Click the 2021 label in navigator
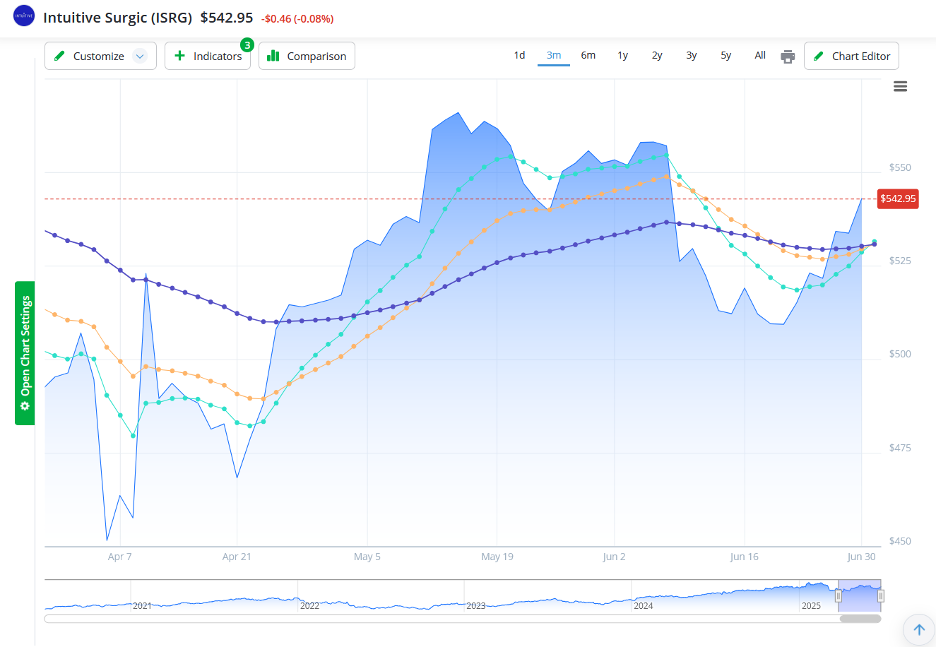 coord(142,606)
